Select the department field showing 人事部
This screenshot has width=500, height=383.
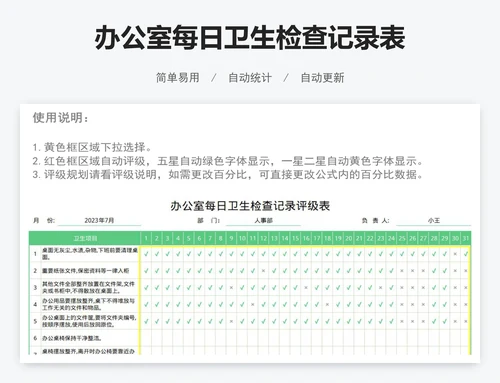[263, 221]
